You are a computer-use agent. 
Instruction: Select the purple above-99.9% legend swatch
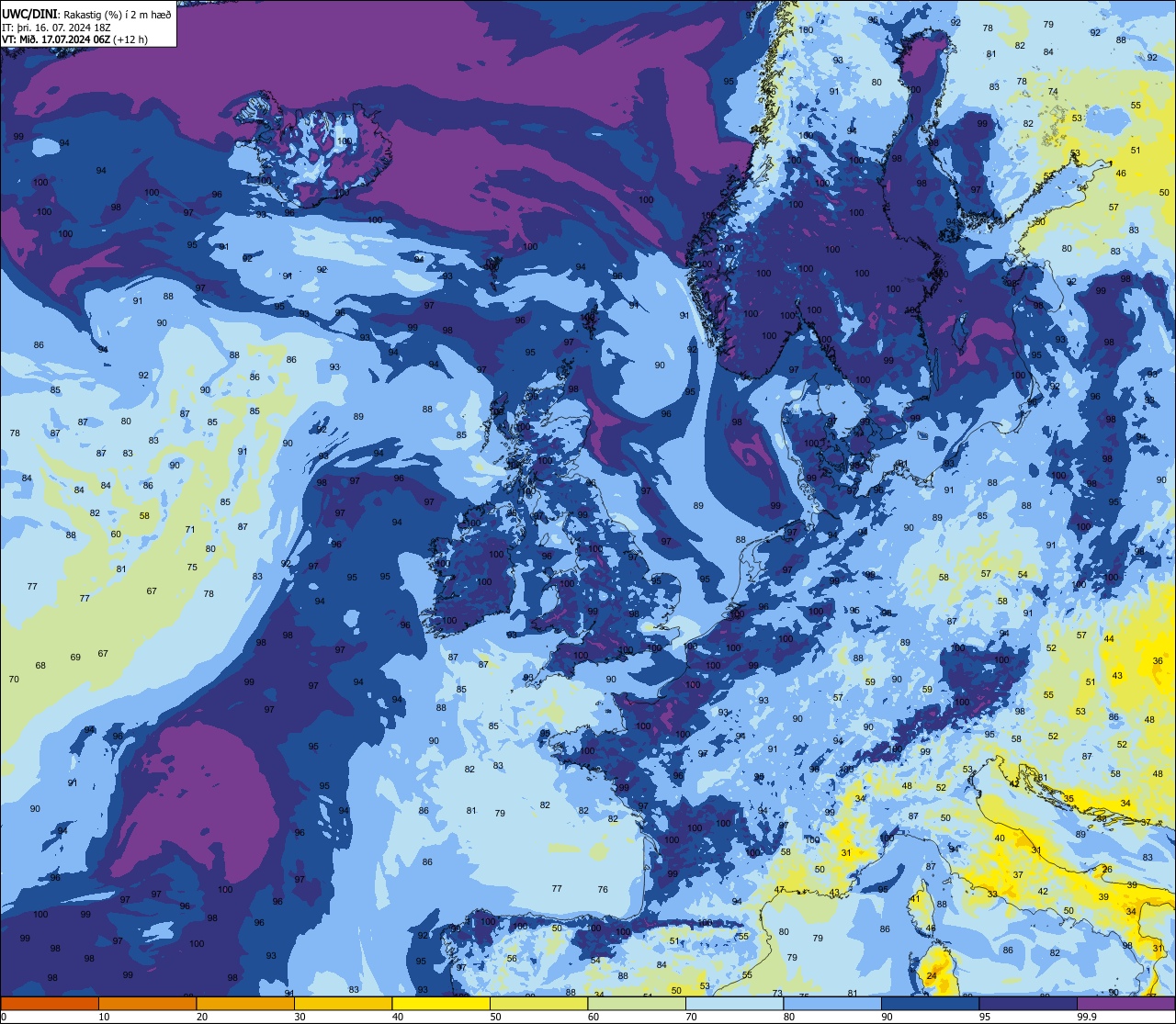pyautogui.click(x=1125, y=1004)
